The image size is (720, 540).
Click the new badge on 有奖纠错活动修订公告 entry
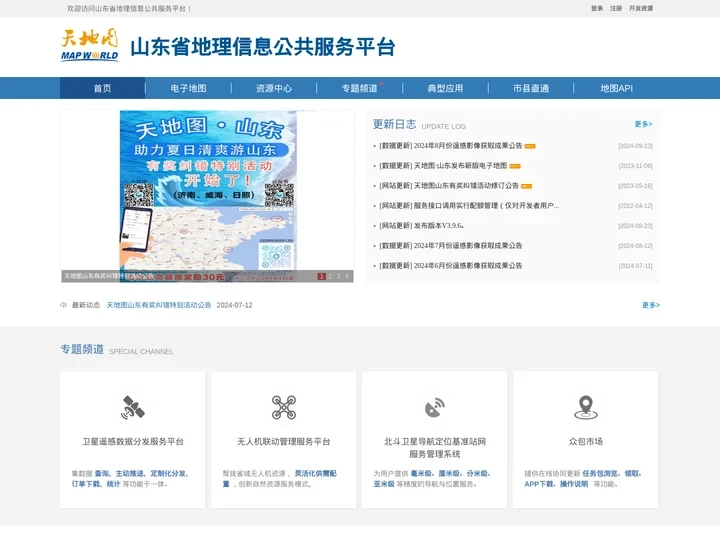pyautogui.click(x=526, y=186)
